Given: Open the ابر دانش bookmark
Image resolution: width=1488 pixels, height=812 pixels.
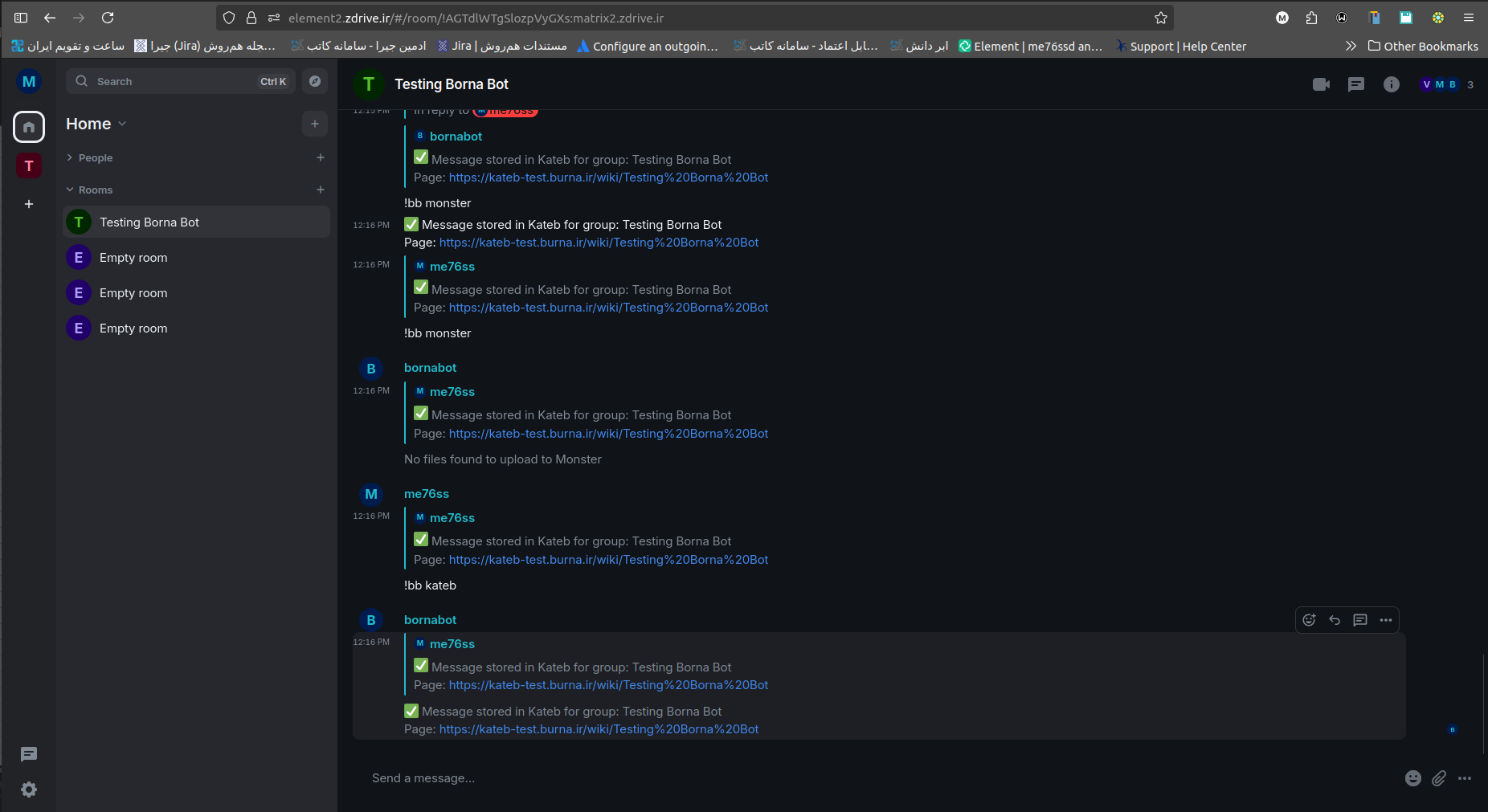Looking at the screenshot, I should [919, 46].
